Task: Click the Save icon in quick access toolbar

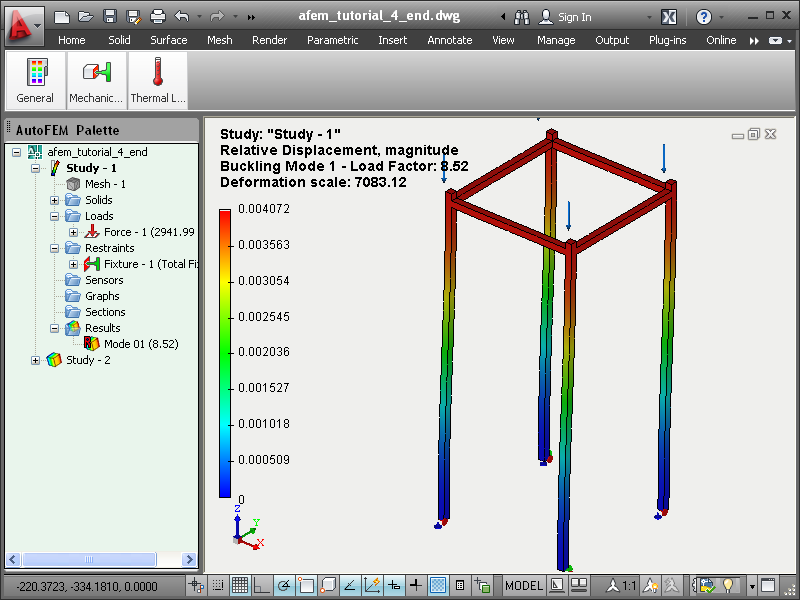Action: pos(110,16)
